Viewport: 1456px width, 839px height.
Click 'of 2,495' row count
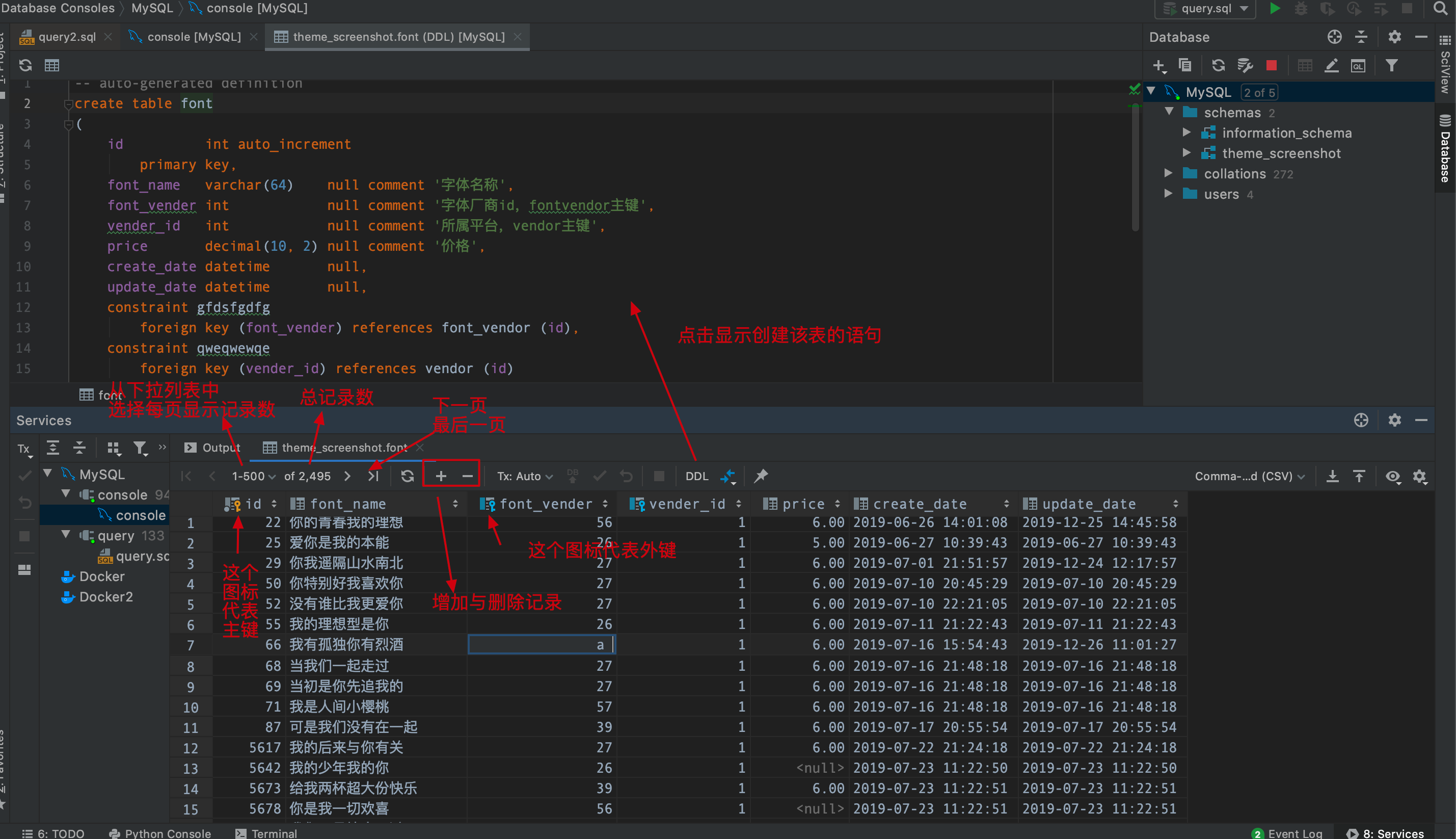click(x=308, y=477)
